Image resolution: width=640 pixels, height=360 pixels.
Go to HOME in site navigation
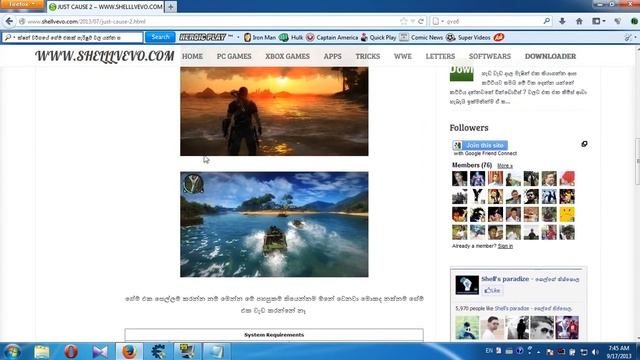192,56
